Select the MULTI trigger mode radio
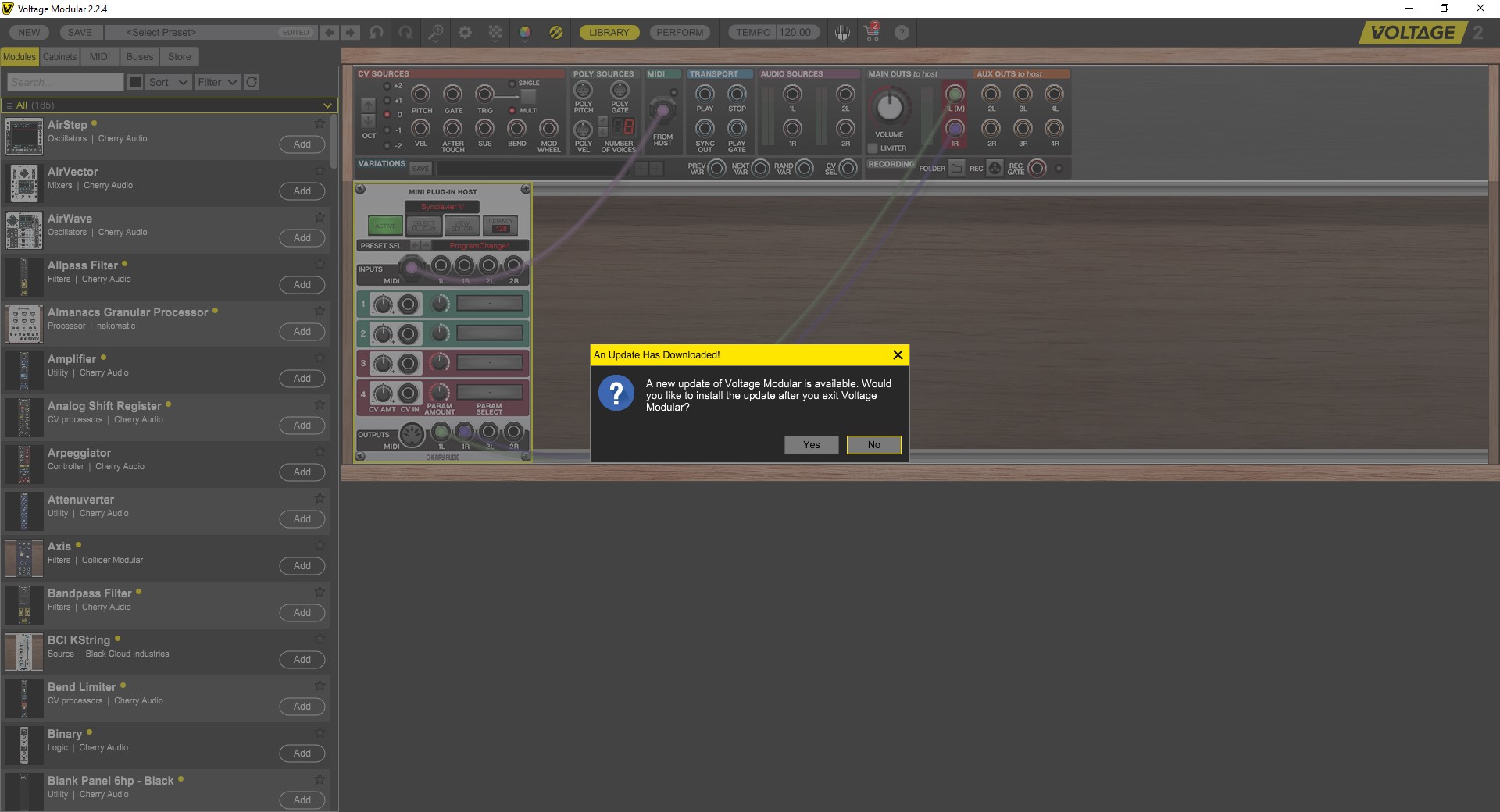This screenshot has width=1500, height=812. 512,110
